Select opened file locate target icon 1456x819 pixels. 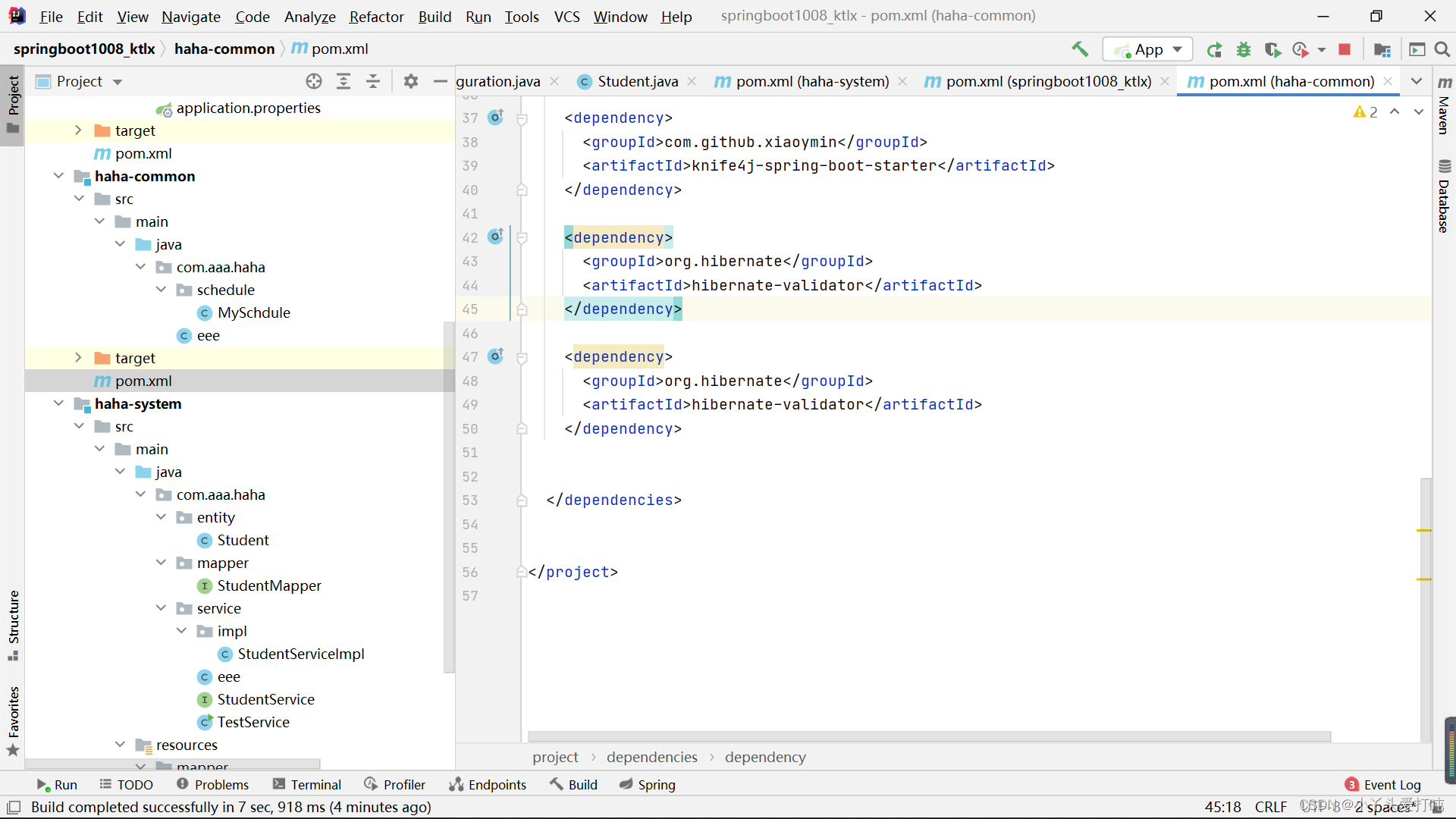click(314, 81)
